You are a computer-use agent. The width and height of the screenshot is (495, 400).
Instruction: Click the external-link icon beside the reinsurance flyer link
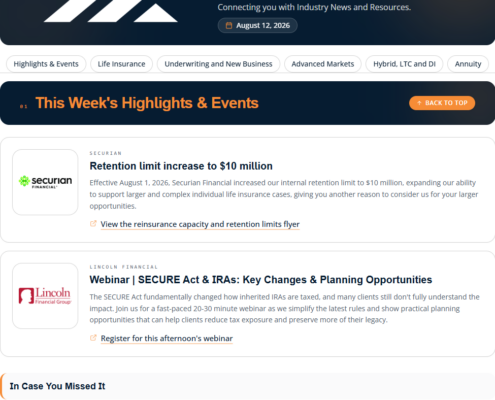93,224
